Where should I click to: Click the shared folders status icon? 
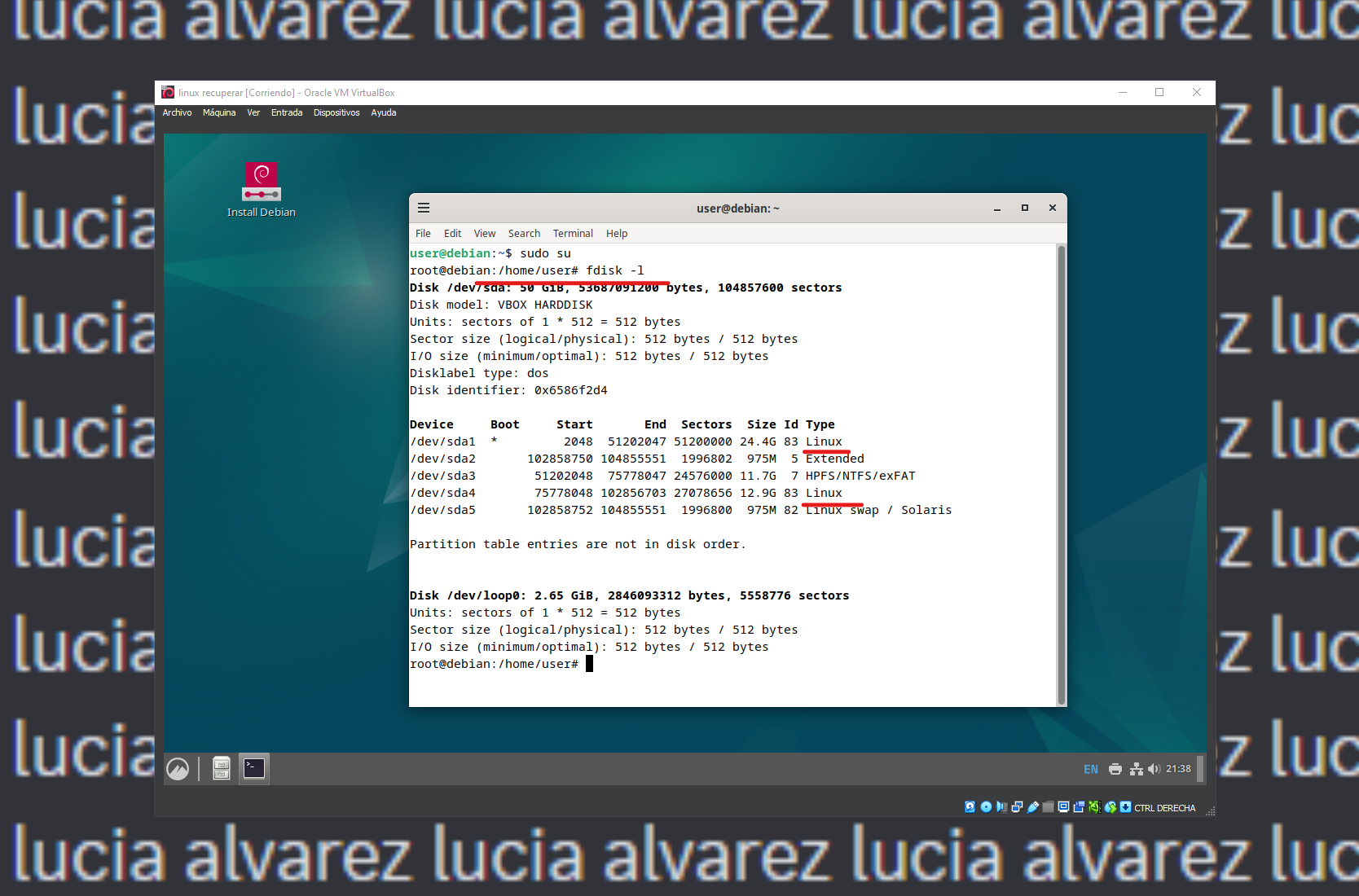coord(1048,806)
